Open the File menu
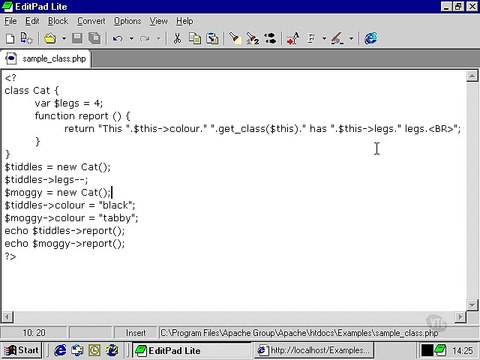This screenshot has height=360, width=480. (10, 21)
